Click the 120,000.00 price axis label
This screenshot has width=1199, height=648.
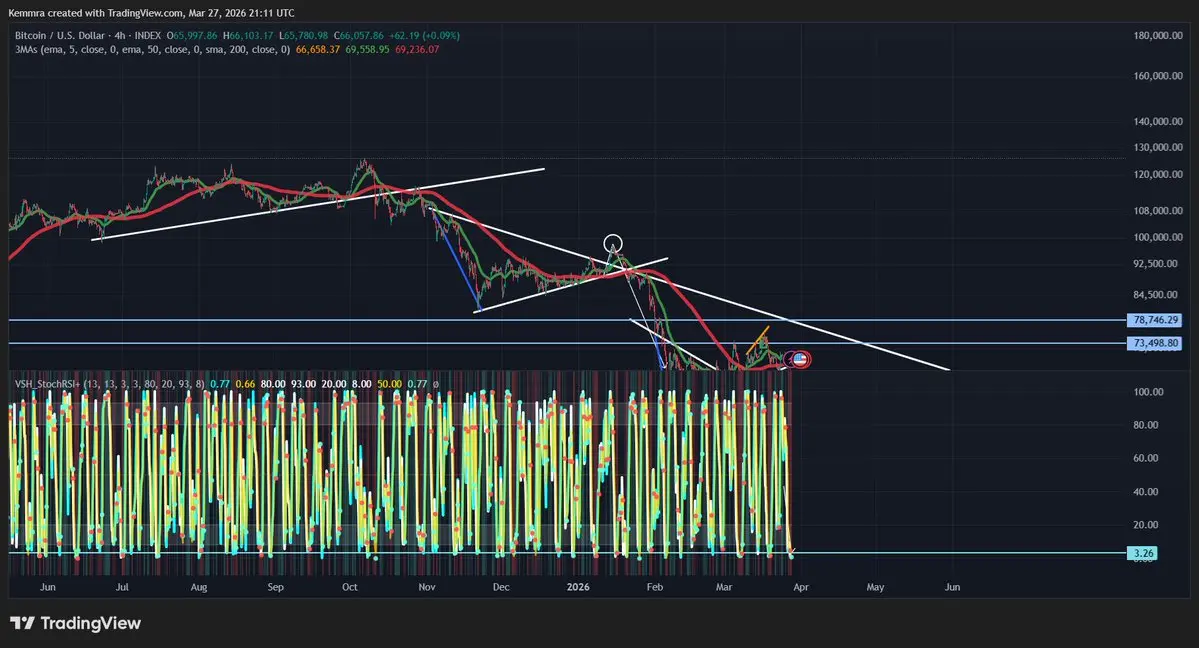pos(1158,174)
